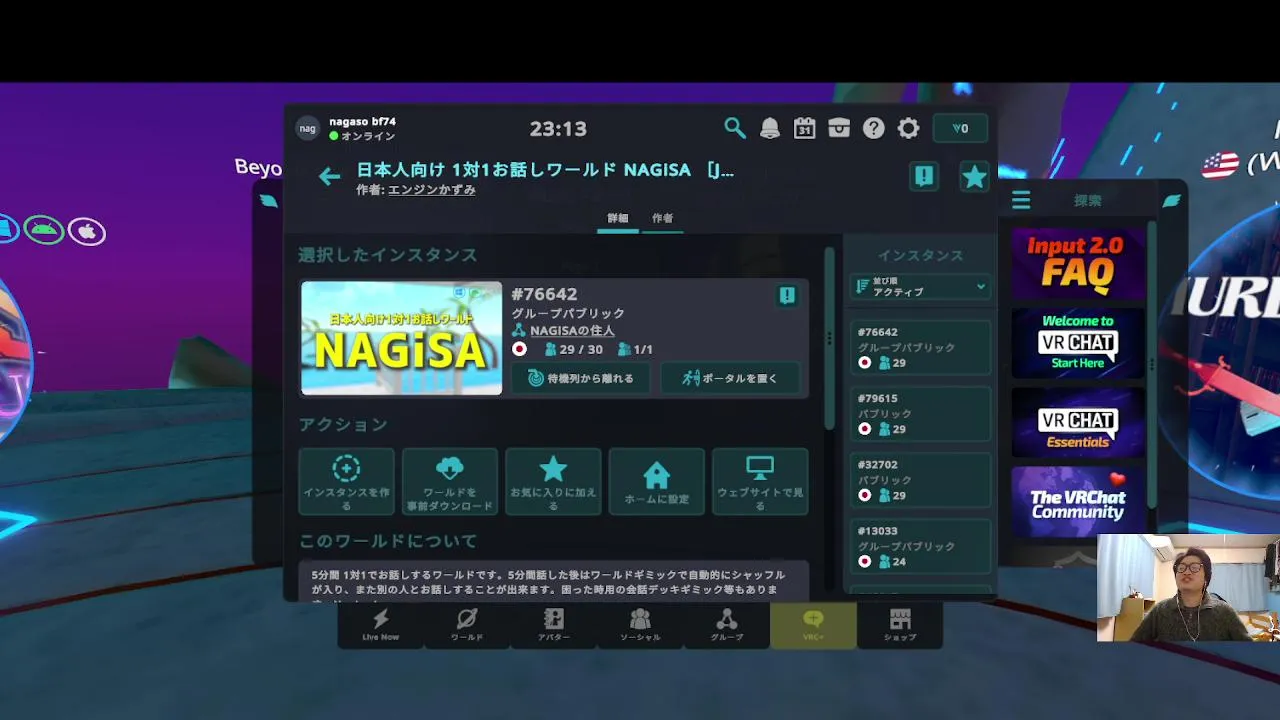Click ワールドを事前ダウンロード action
This screenshot has height=720, width=1280.
click(450, 482)
